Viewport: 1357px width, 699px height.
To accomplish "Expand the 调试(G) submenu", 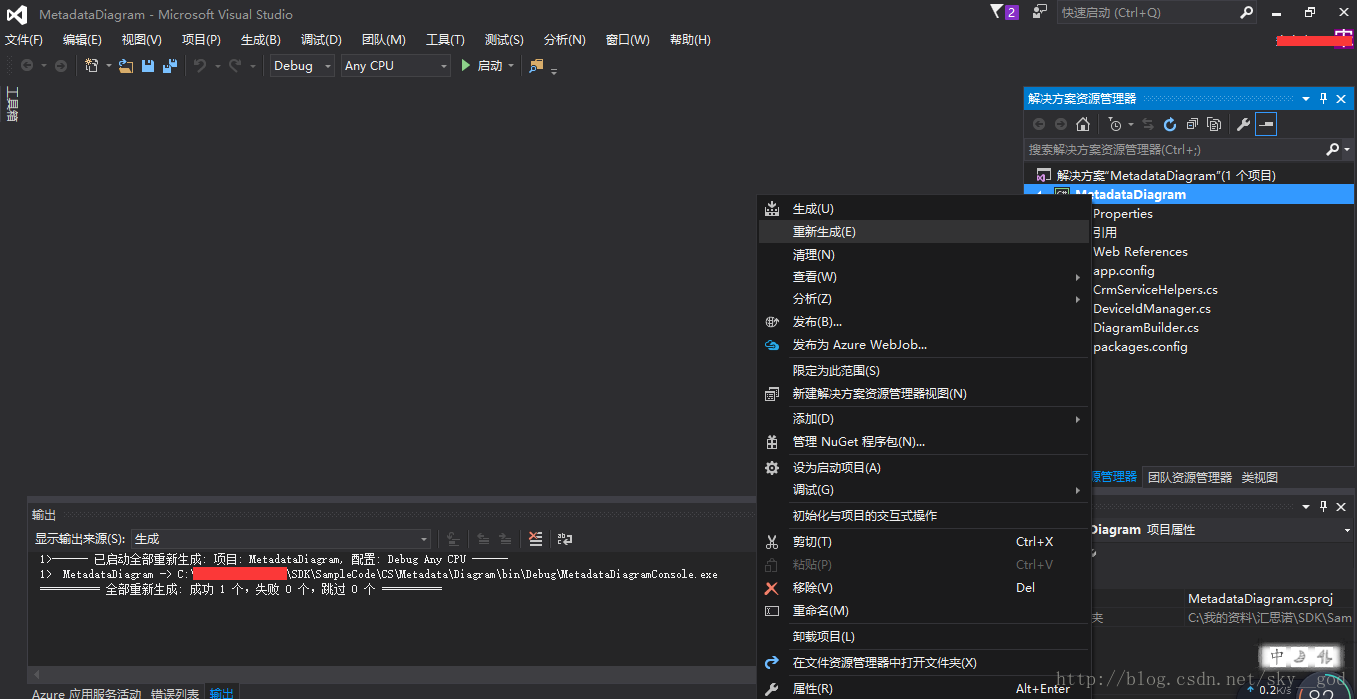I will click(x=924, y=490).
